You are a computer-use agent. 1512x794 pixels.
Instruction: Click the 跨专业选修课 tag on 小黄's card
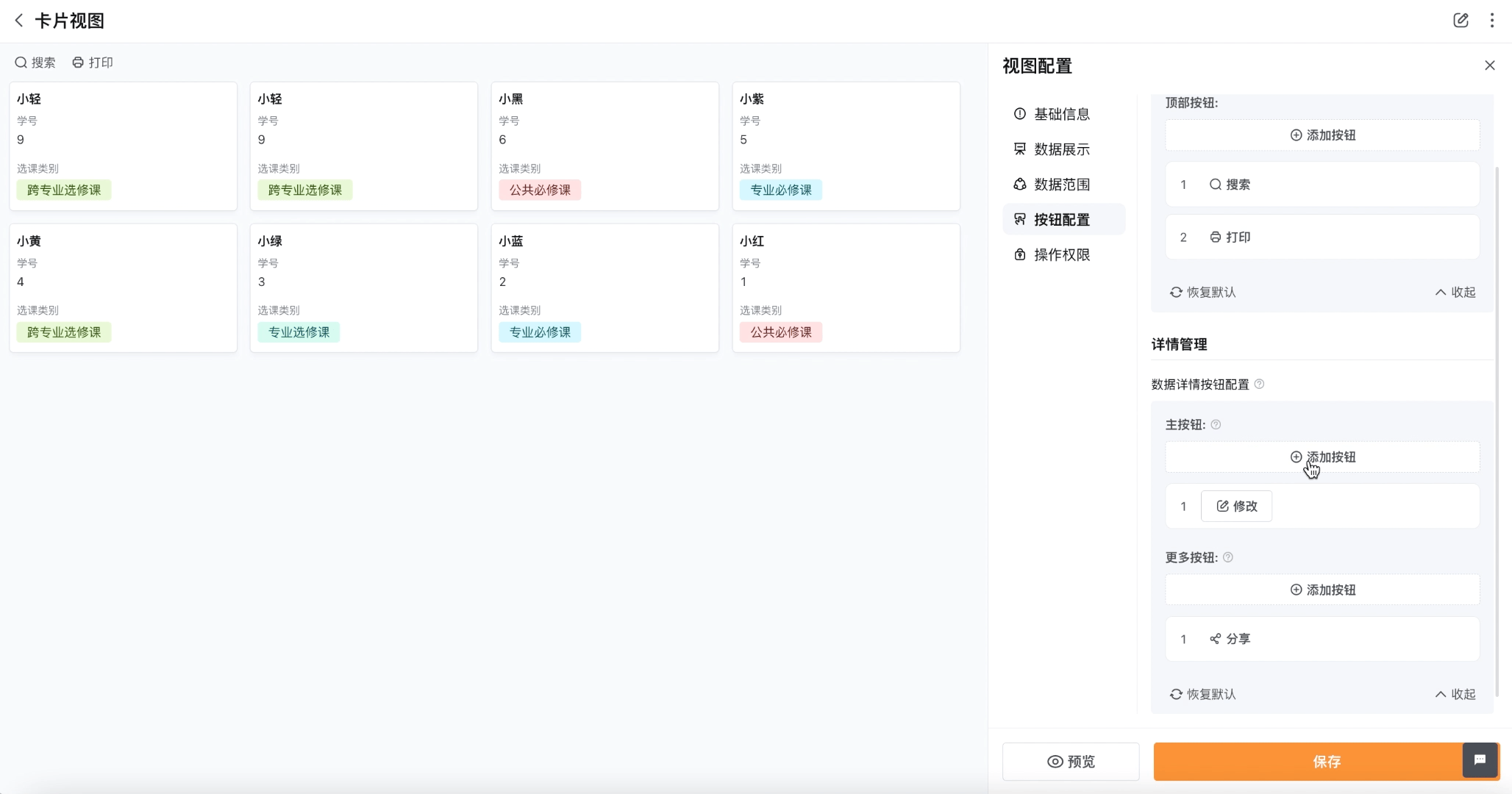pos(64,332)
